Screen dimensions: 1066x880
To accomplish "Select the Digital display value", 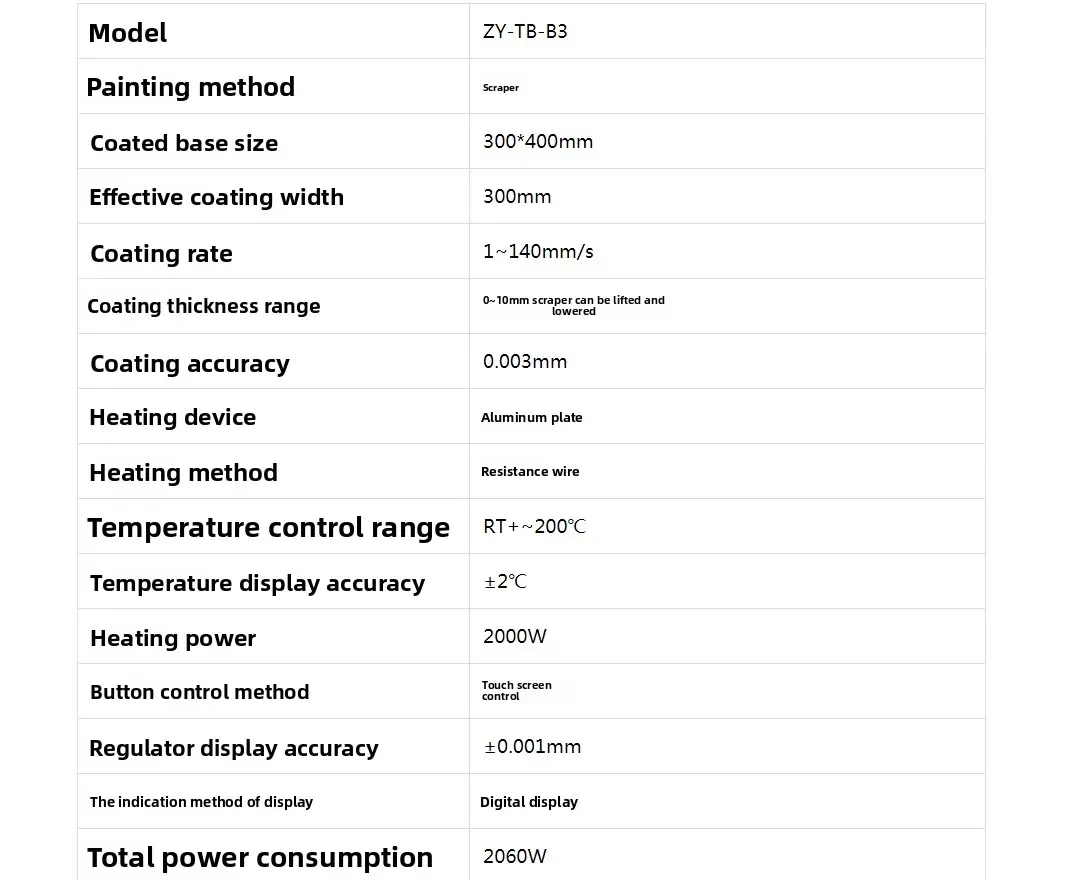I will (x=529, y=802).
